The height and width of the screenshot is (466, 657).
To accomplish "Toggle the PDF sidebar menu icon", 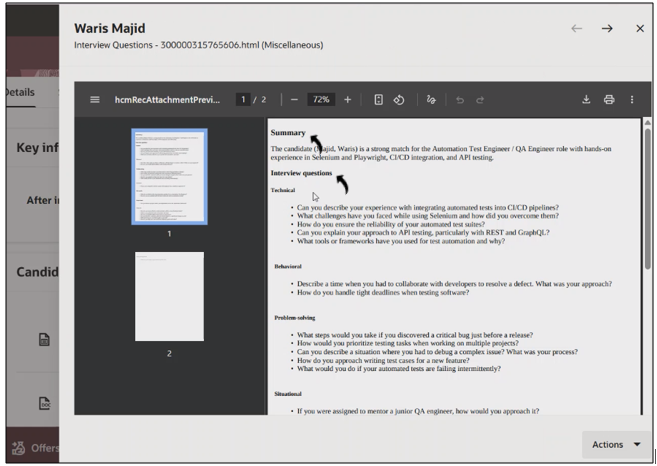I will coord(95,100).
